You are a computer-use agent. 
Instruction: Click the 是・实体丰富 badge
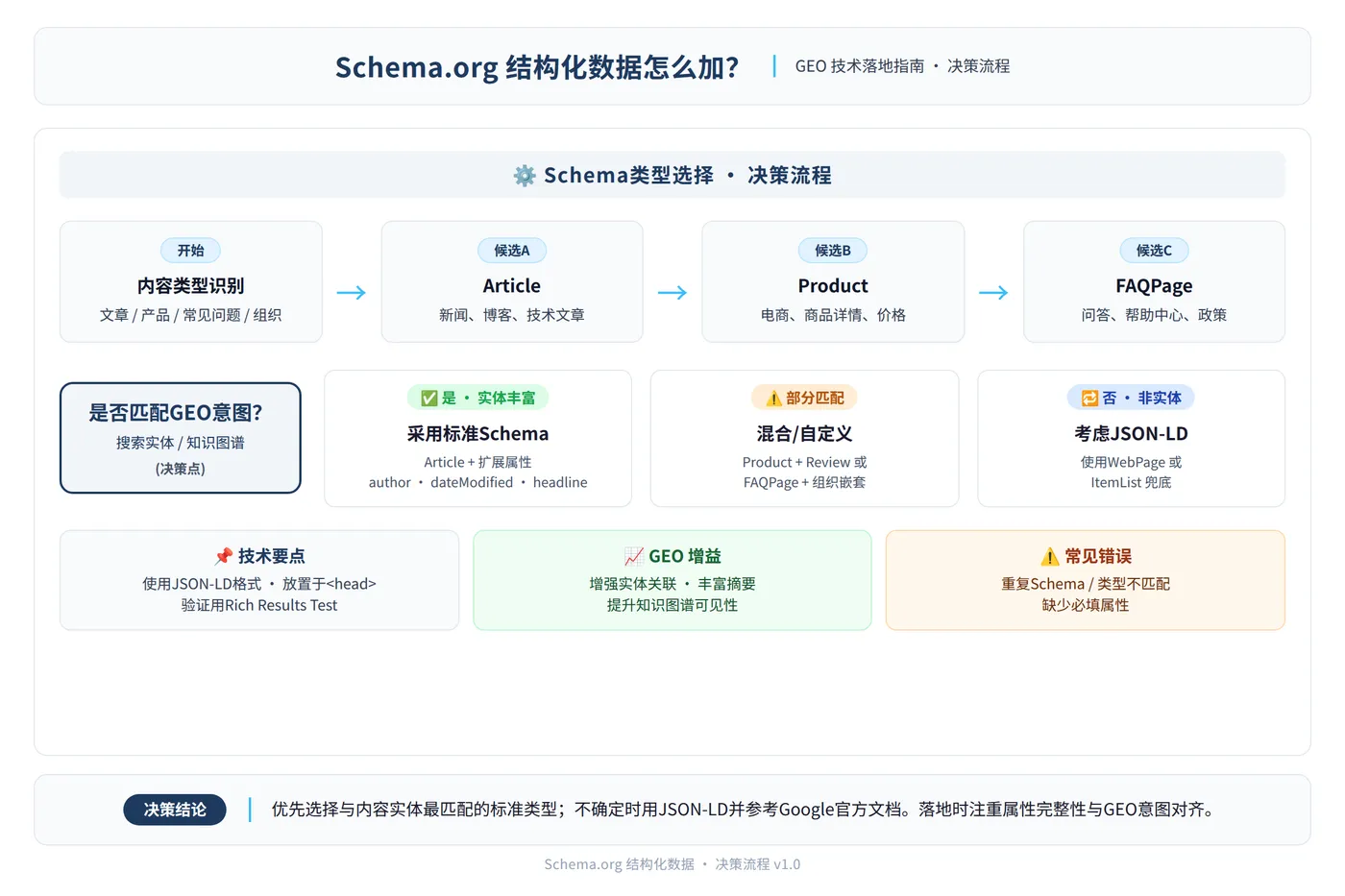[477, 398]
